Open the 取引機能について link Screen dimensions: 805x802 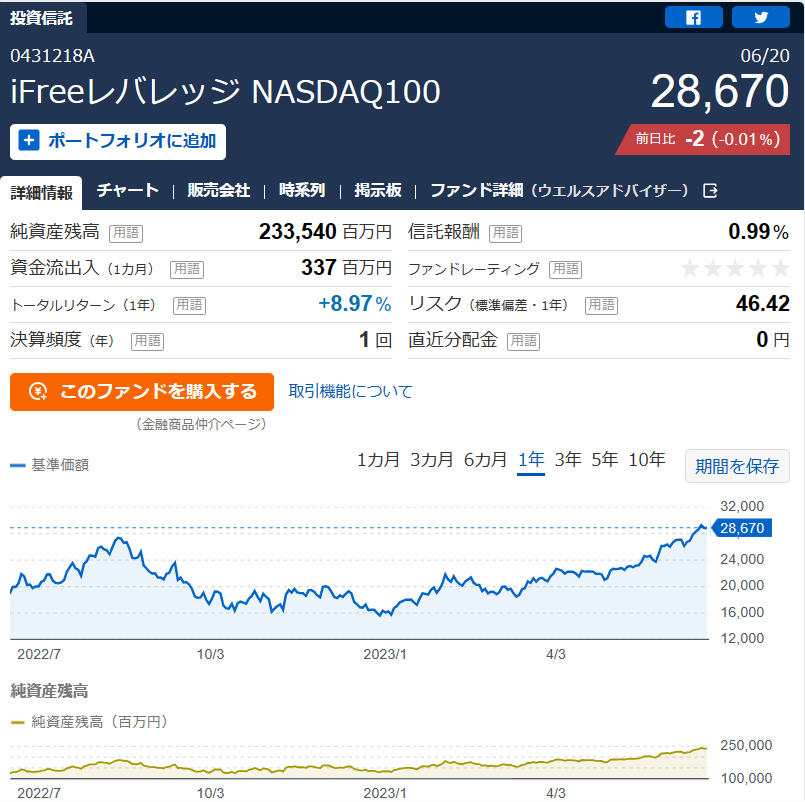click(350, 392)
